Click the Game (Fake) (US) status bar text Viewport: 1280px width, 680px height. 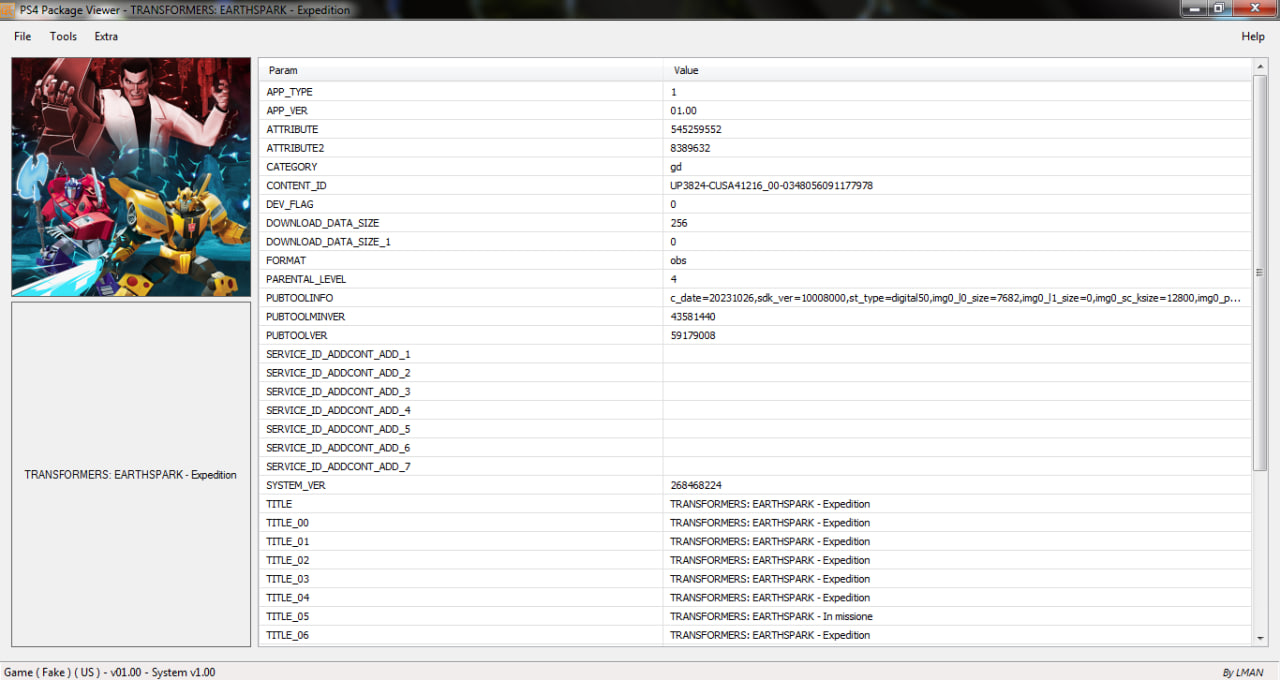click(110, 672)
